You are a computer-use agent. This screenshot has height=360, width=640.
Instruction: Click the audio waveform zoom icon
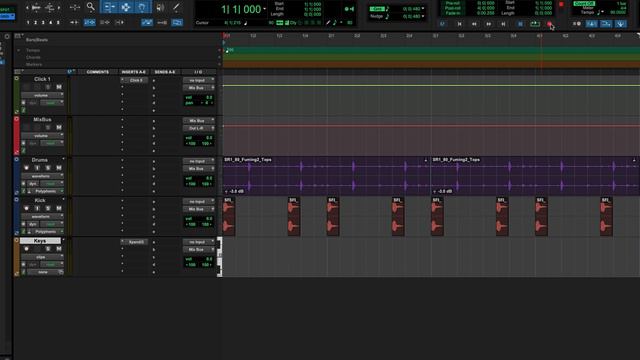(x=36, y=7)
